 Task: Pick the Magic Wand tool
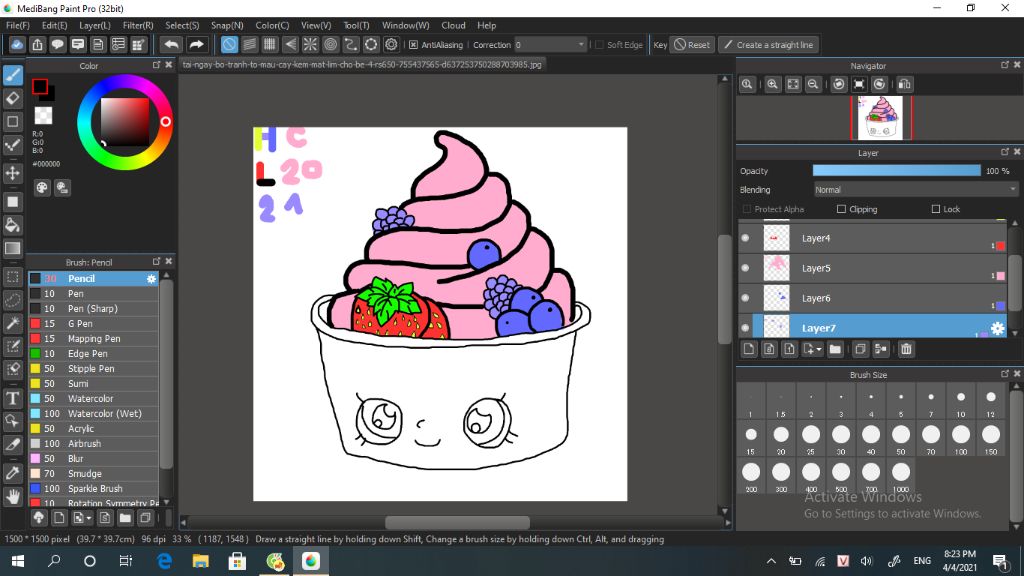13,323
